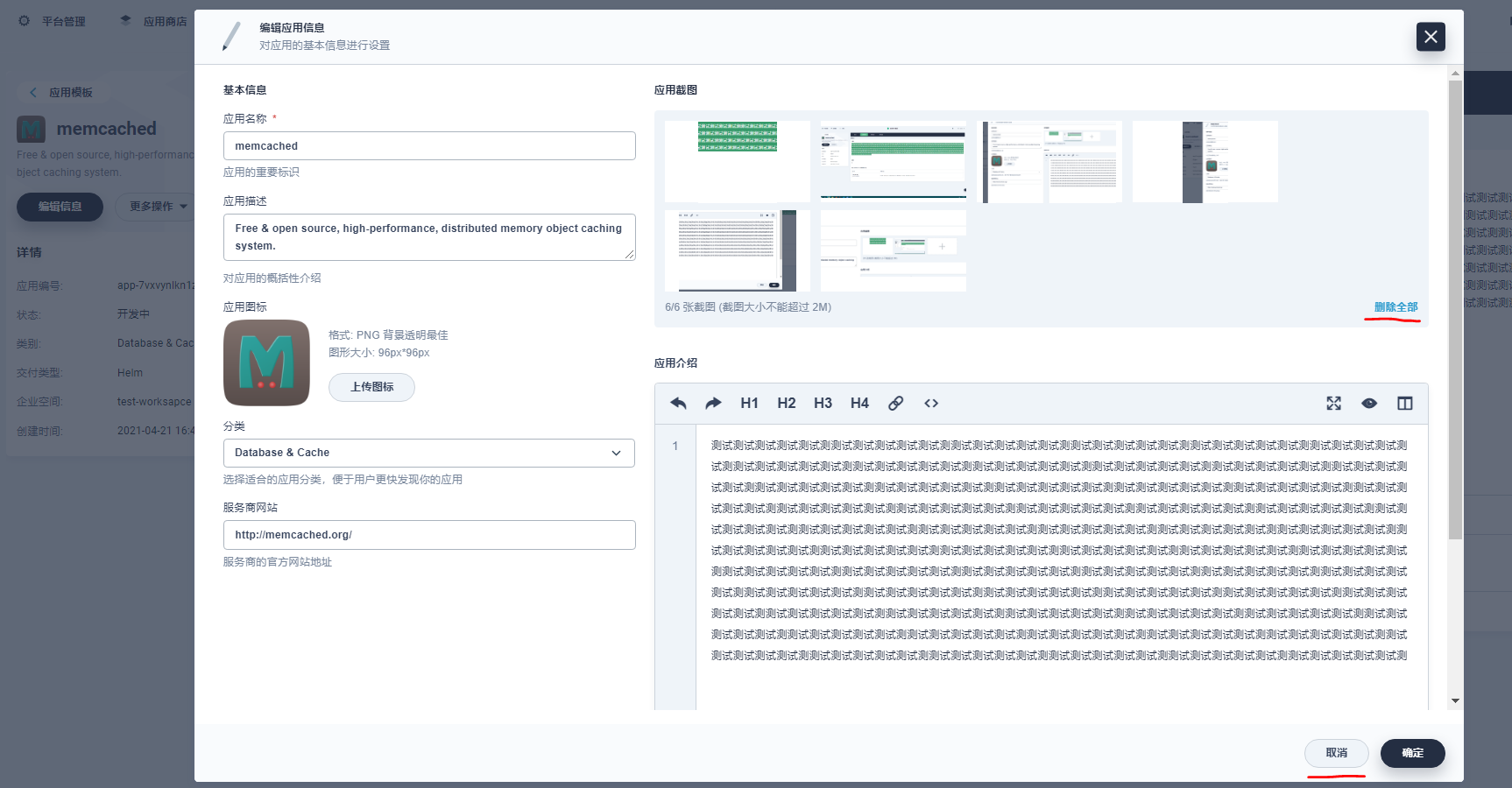Click the memcached logo on the background page
Image resolution: width=1512 pixels, height=788 pixels.
32,130
